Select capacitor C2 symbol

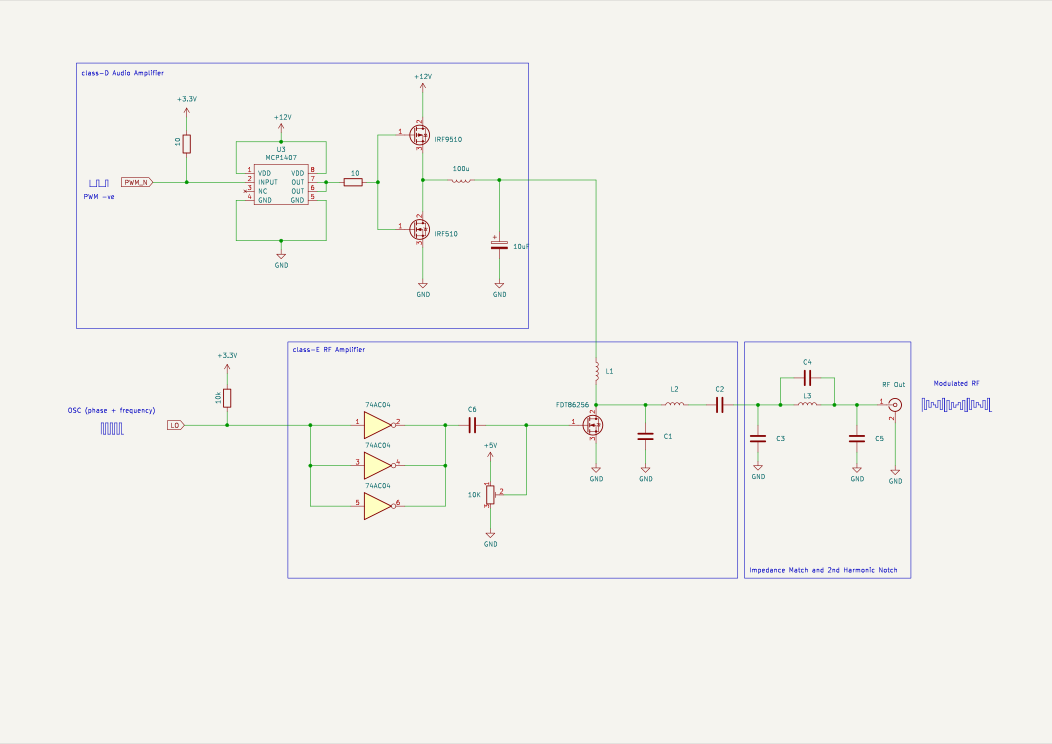pyautogui.click(x=719, y=405)
